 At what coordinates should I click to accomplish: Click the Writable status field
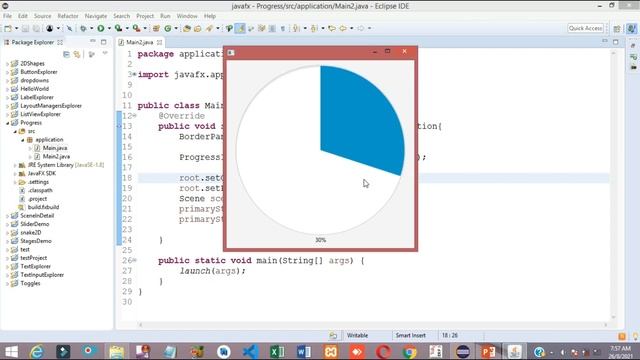click(357, 336)
